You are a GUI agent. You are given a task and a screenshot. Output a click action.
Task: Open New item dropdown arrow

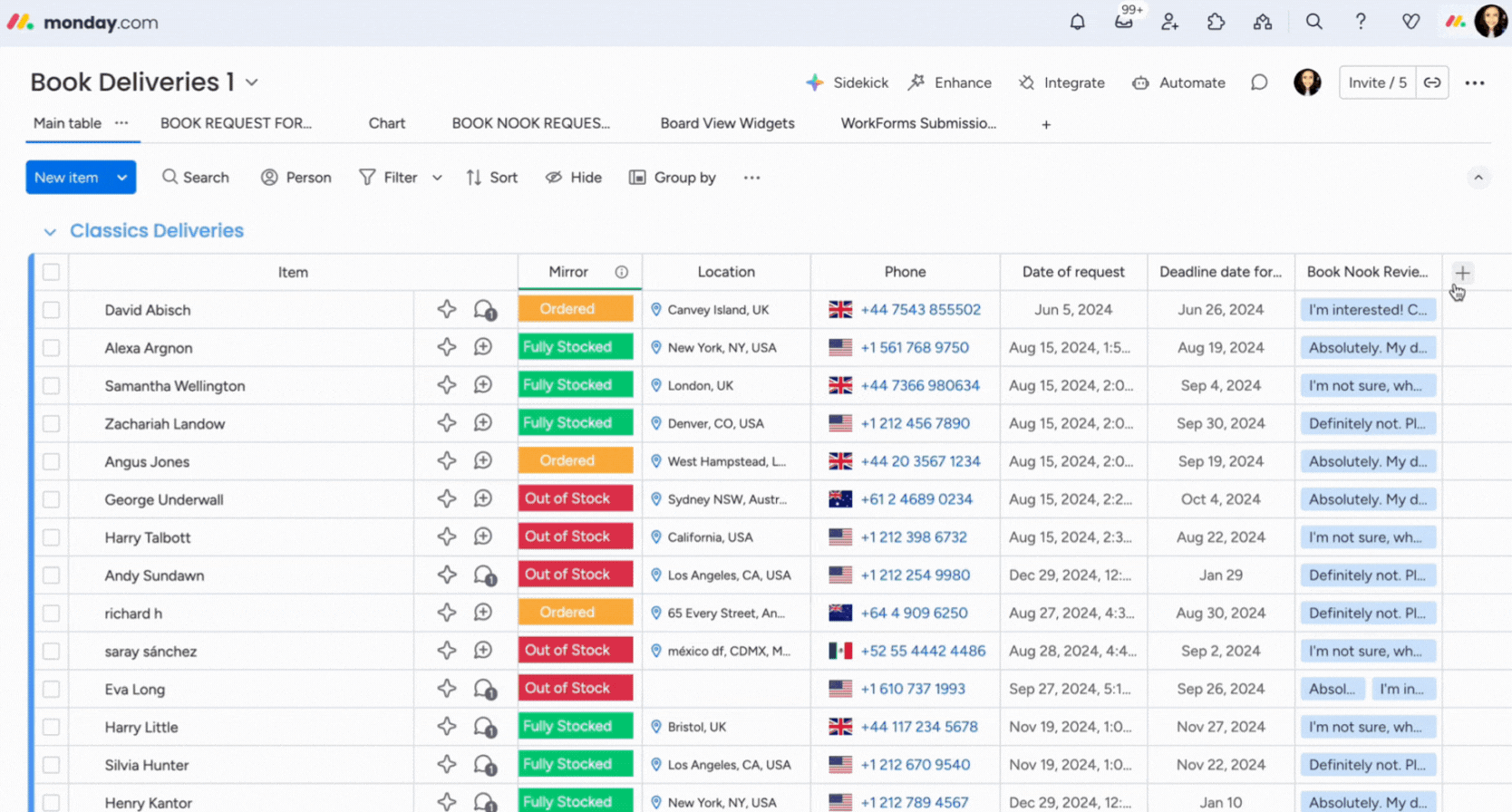click(121, 178)
